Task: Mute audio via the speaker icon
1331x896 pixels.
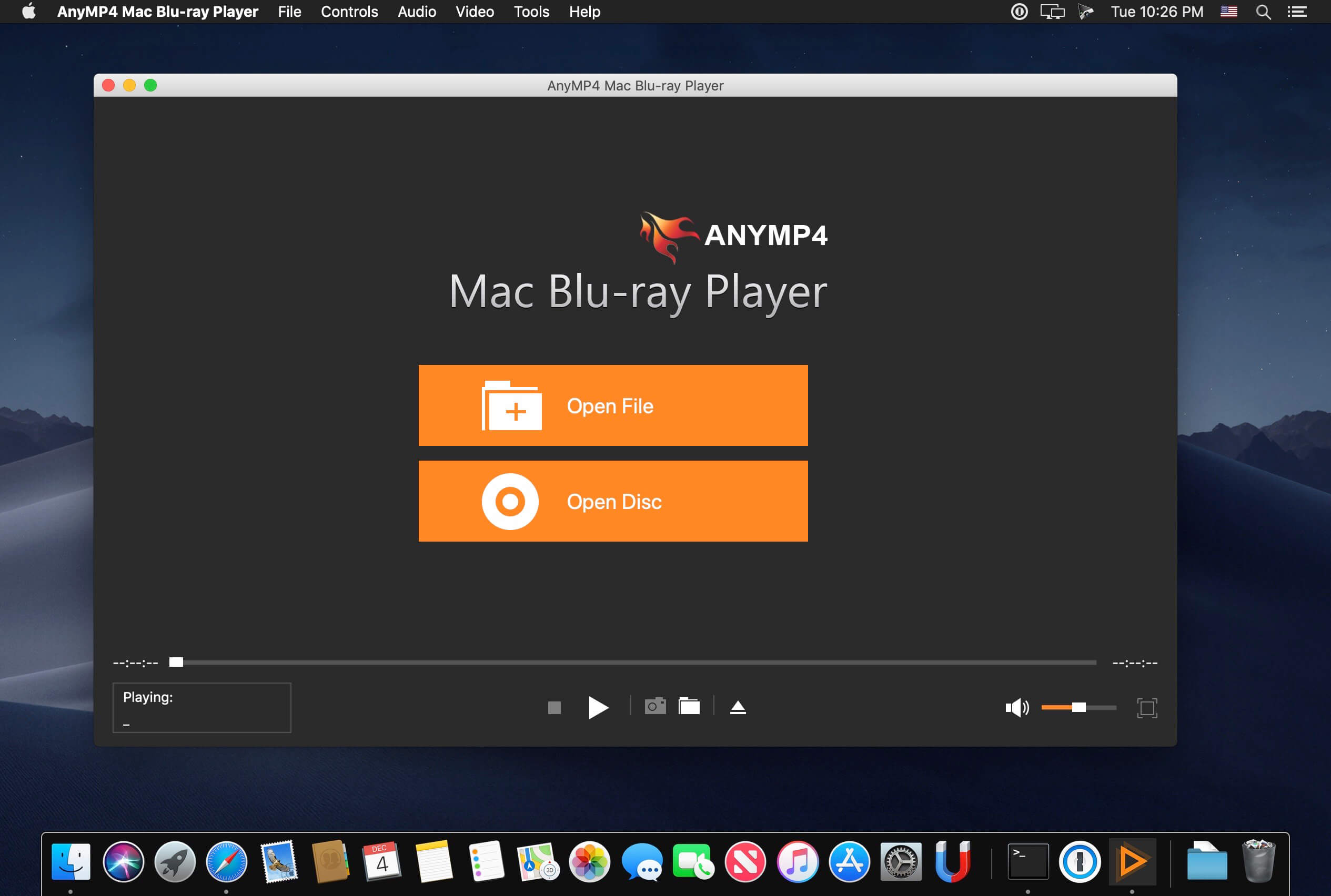Action: 1016,707
